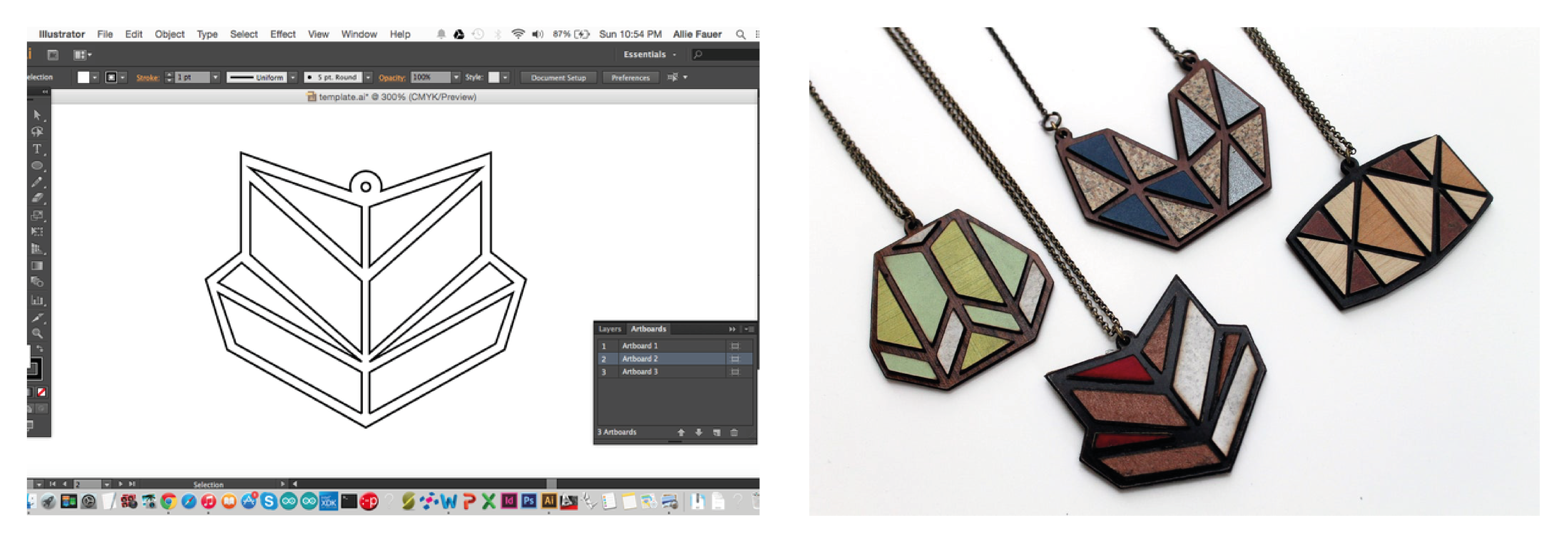Select Artboard 3 row
The image size is (1568, 543).
tap(675, 371)
